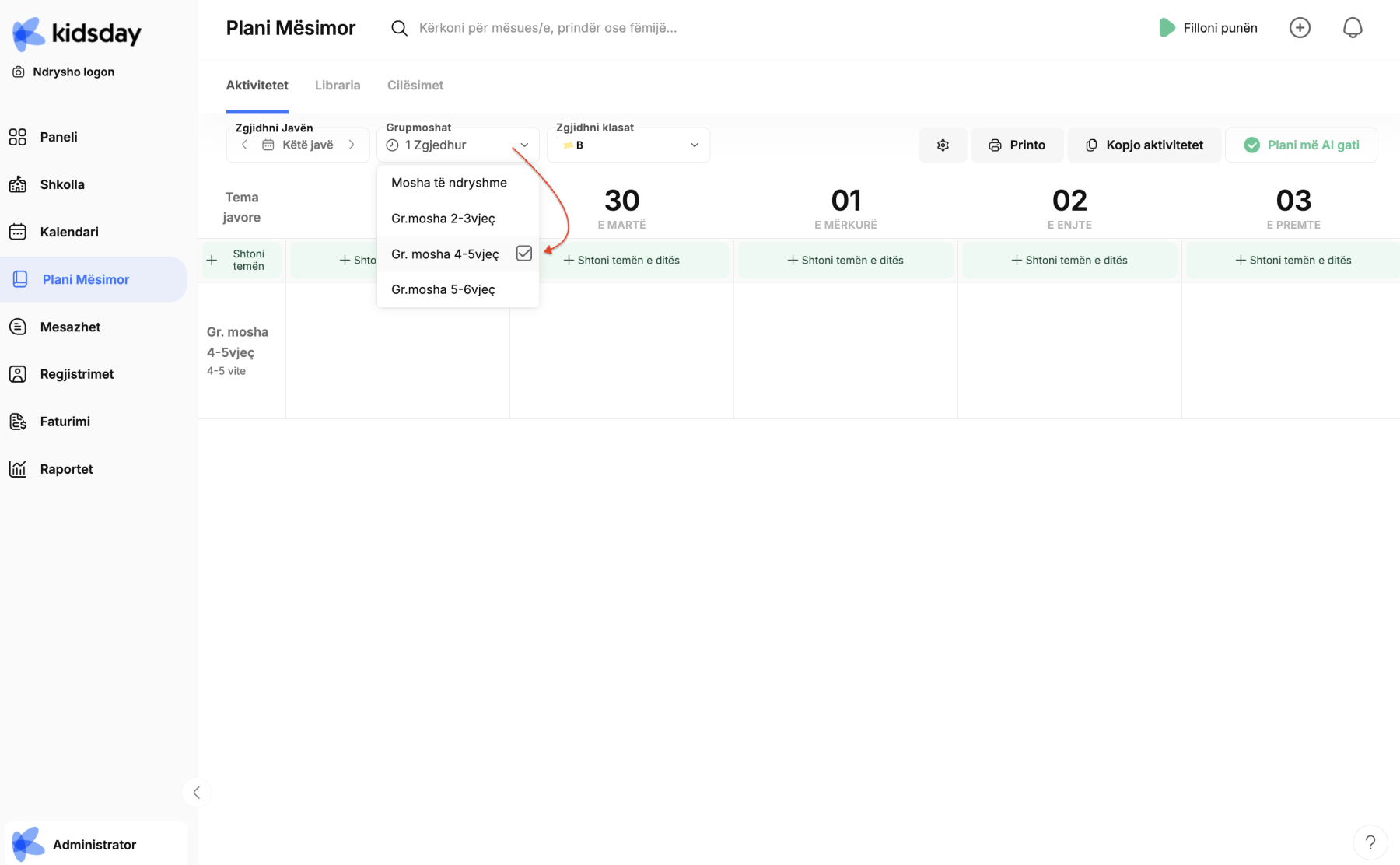Select the Gr.mosha 2-3vjeç option
This screenshot has height=865, width=1400.
(x=443, y=219)
